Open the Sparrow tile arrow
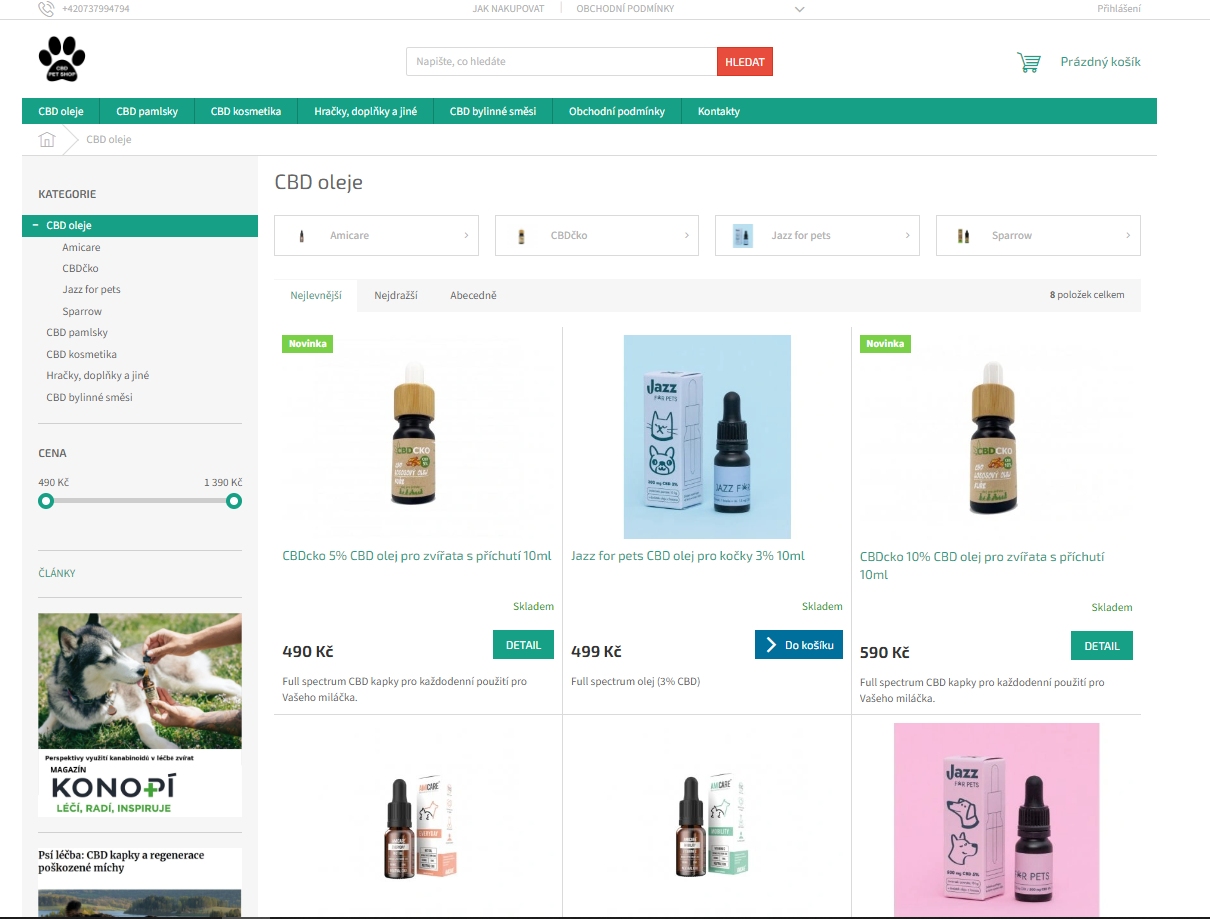Image resolution: width=1210 pixels, height=919 pixels. click(x=1128, y=236)
